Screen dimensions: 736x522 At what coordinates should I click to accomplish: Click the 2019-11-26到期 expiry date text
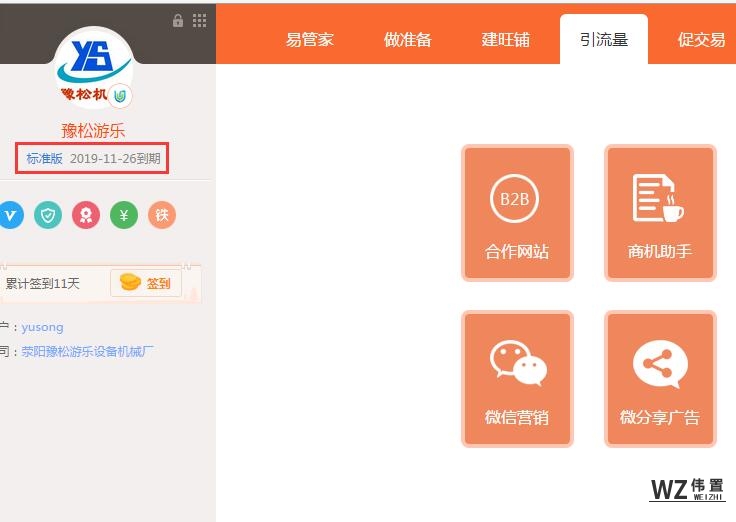pos(115,159)
